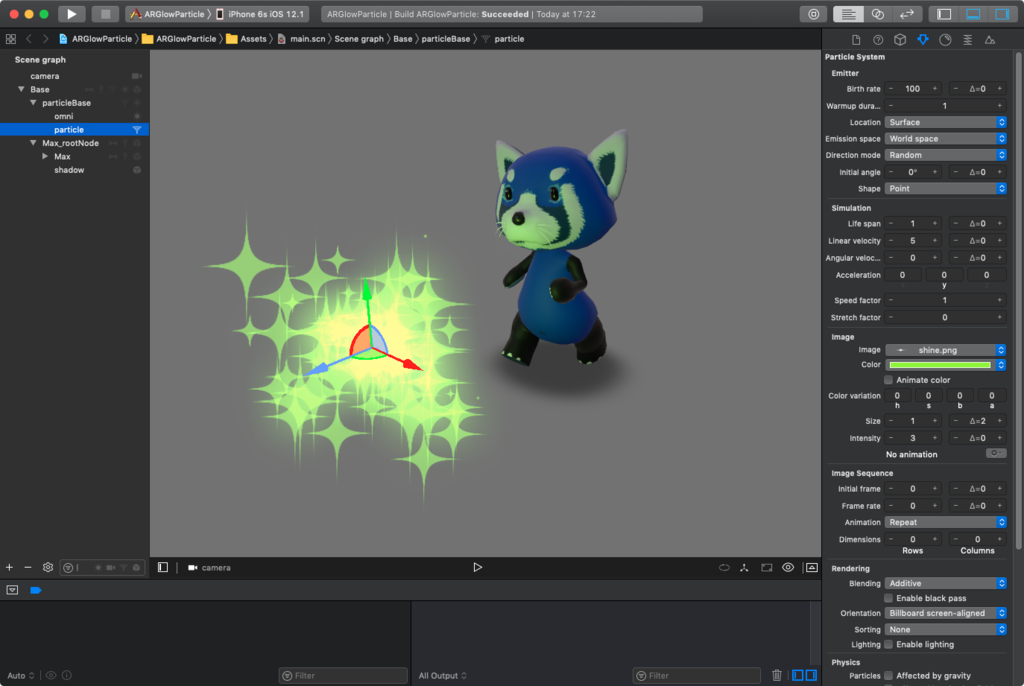Stop the running app
This screenshot has height=686, width=1024.
[x=104, y=14]
